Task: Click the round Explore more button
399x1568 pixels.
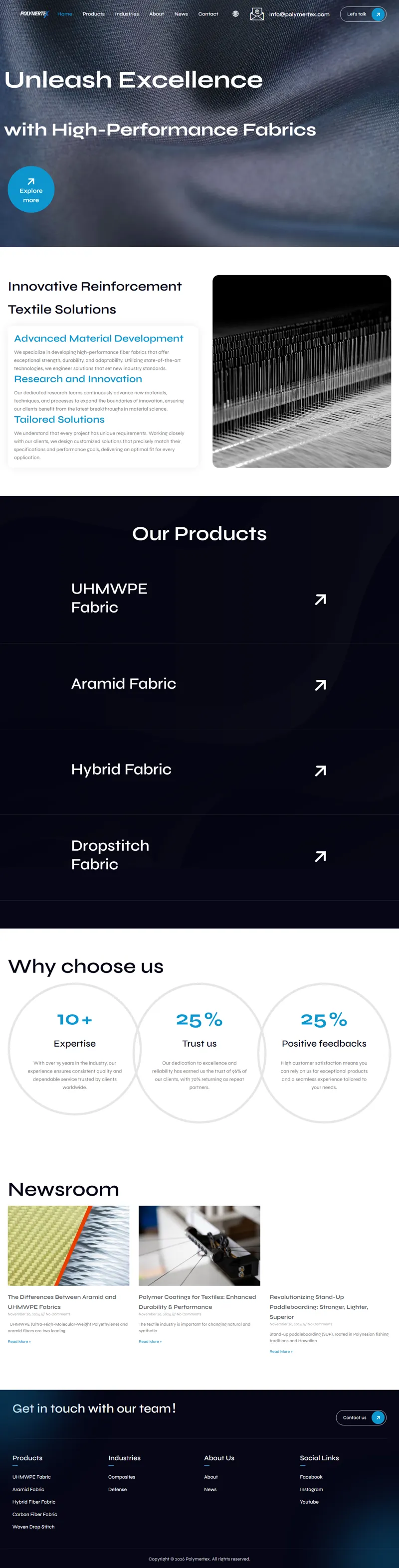Action: click(31, 189)
